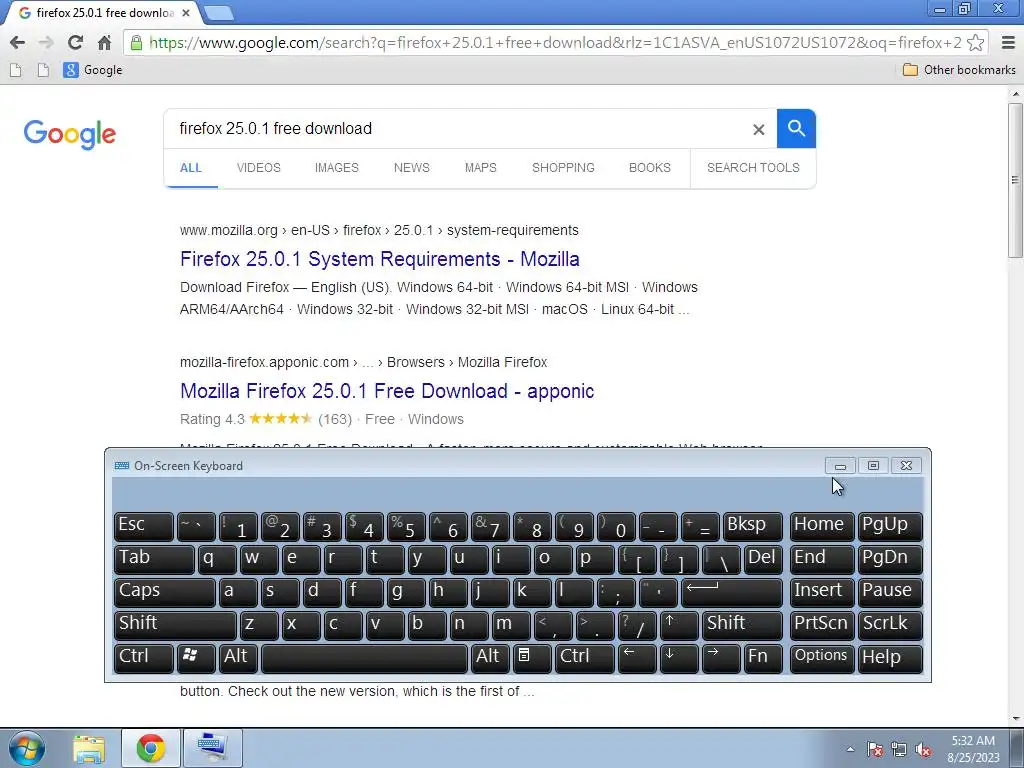The image size is (1024, 768).
Task: Open keyboard Options key
Action: point(822,657)
